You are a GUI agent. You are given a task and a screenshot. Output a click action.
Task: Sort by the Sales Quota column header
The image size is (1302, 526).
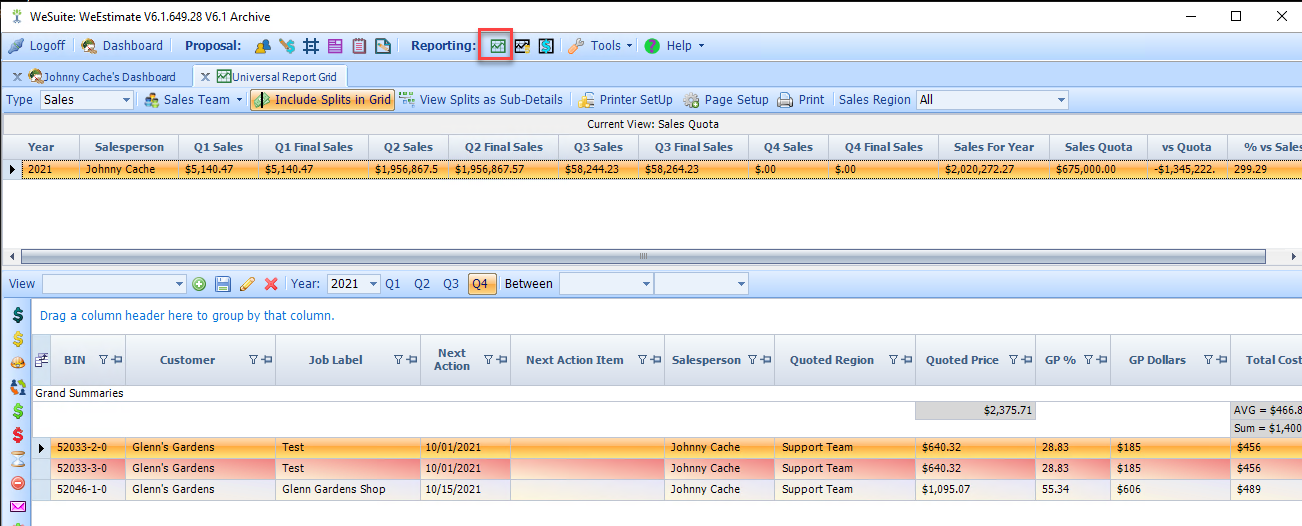(1099, 147)
